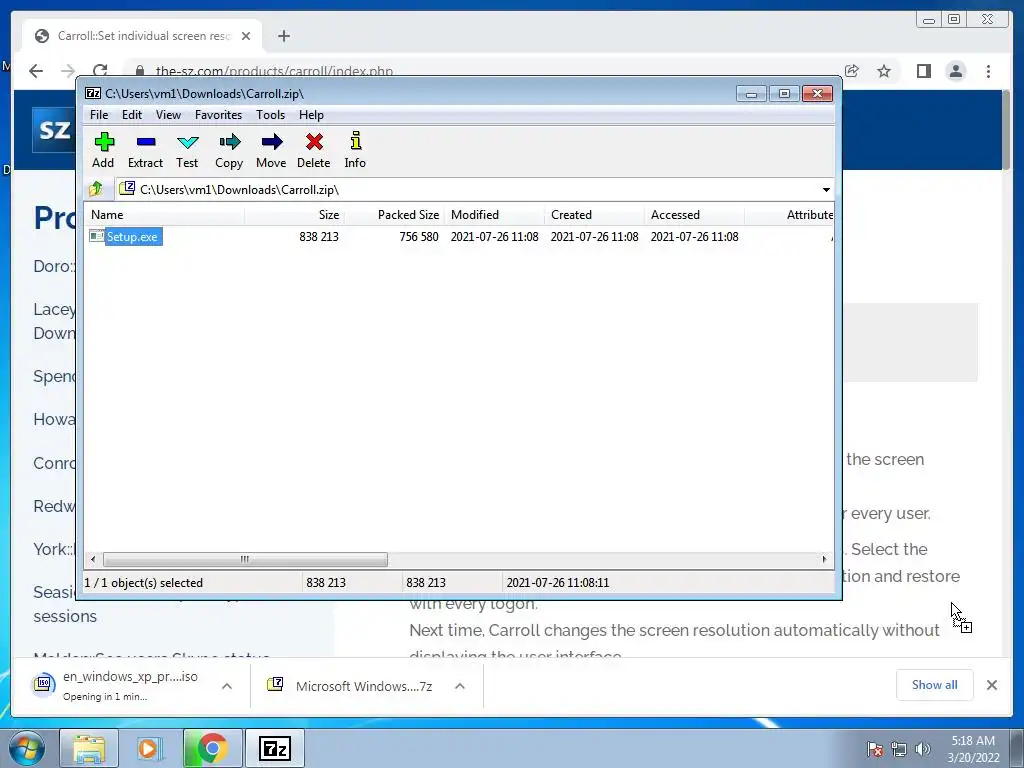Expand the 7-Zip address path dropdown

[x=826, y=189]
